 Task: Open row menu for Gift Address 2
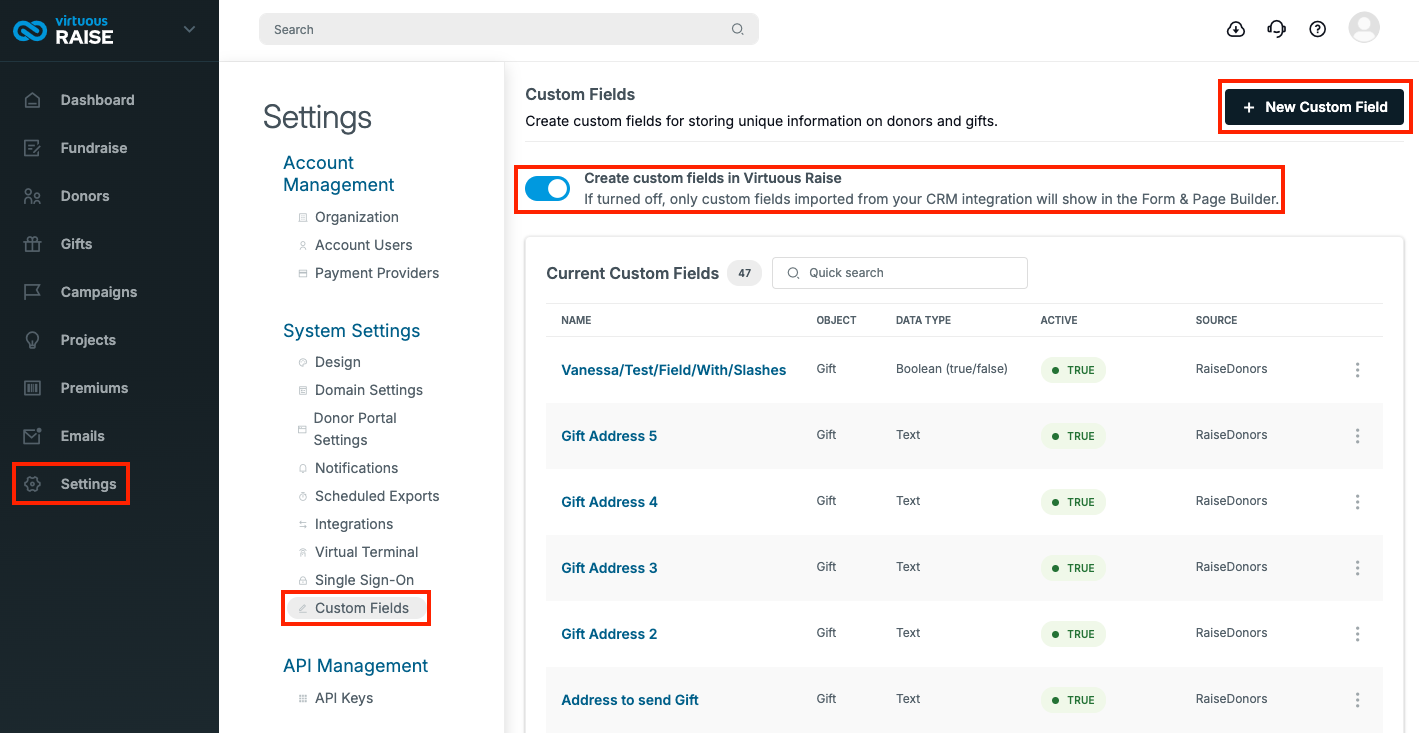(1357, 634)
